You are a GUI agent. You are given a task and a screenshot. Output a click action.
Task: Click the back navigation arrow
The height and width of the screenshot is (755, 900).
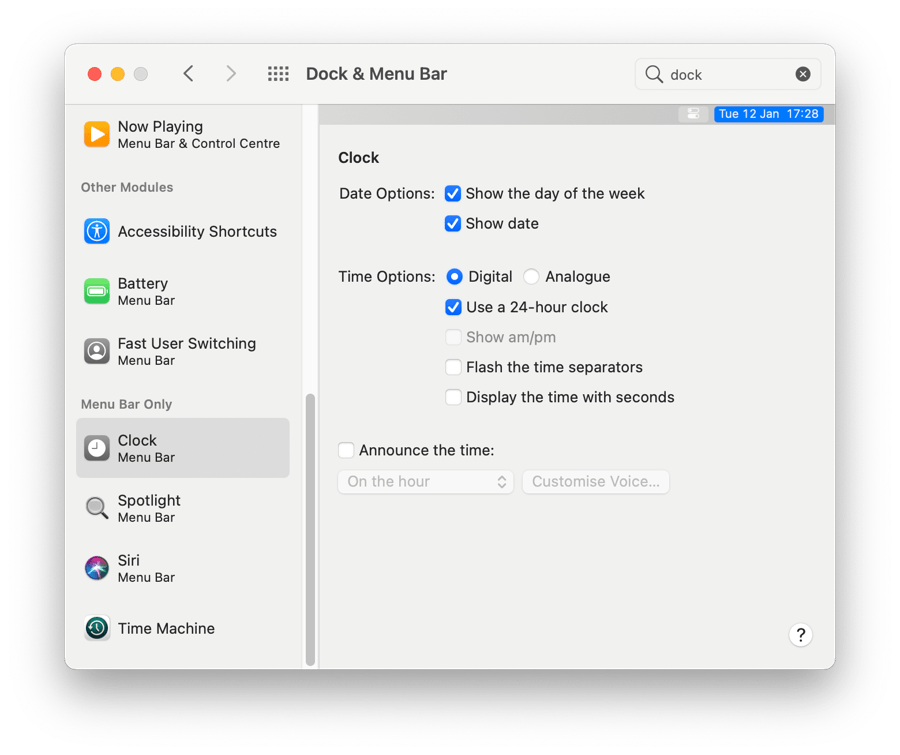coord(188,73)
